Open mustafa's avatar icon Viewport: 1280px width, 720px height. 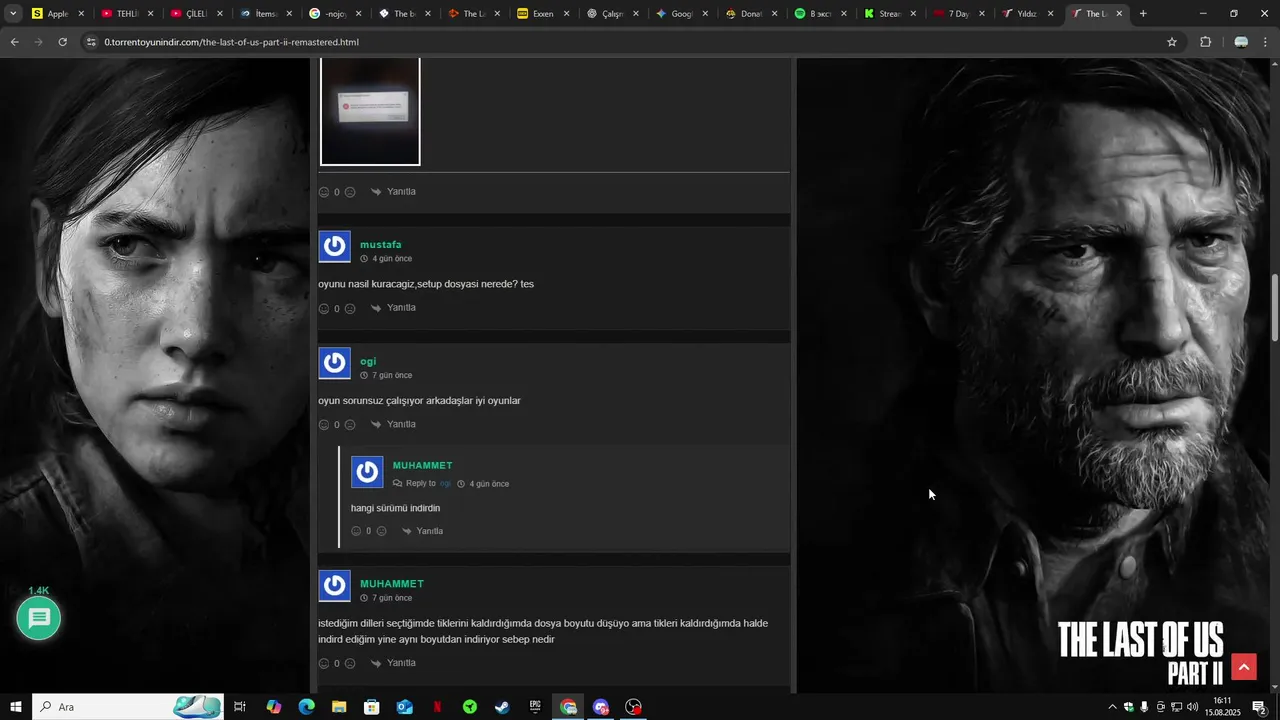coord(335,246)
